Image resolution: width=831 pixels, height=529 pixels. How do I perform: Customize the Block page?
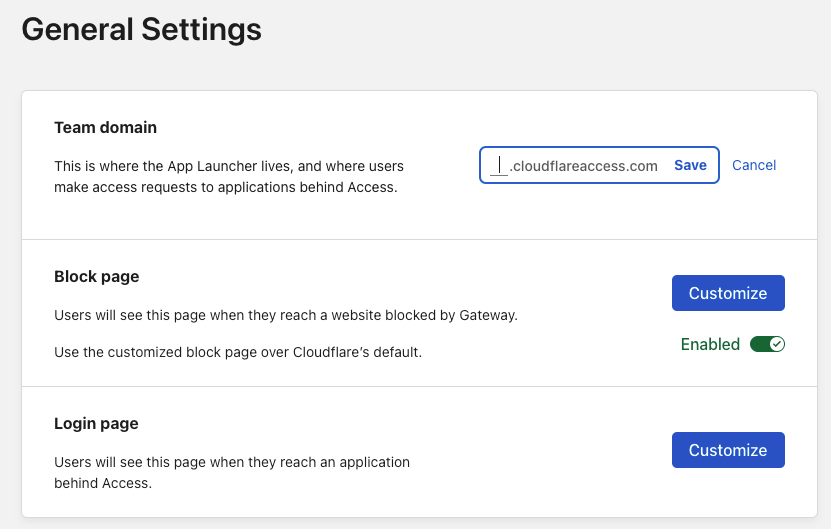[728, 293]
